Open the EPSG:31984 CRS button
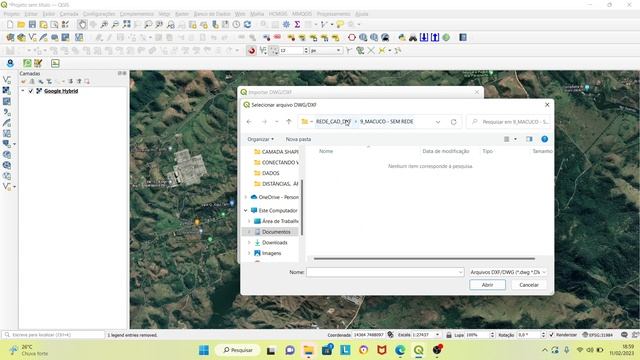Image resolution: width=640 pixels, height=360 pixels. pos(598,335)
